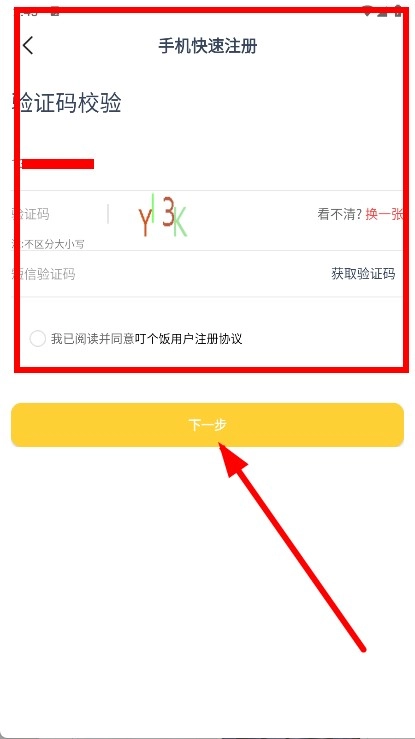This screenshot has width=415, height=739.
Task: Tap the back arrow icon
Action: [x=28, y=46]
